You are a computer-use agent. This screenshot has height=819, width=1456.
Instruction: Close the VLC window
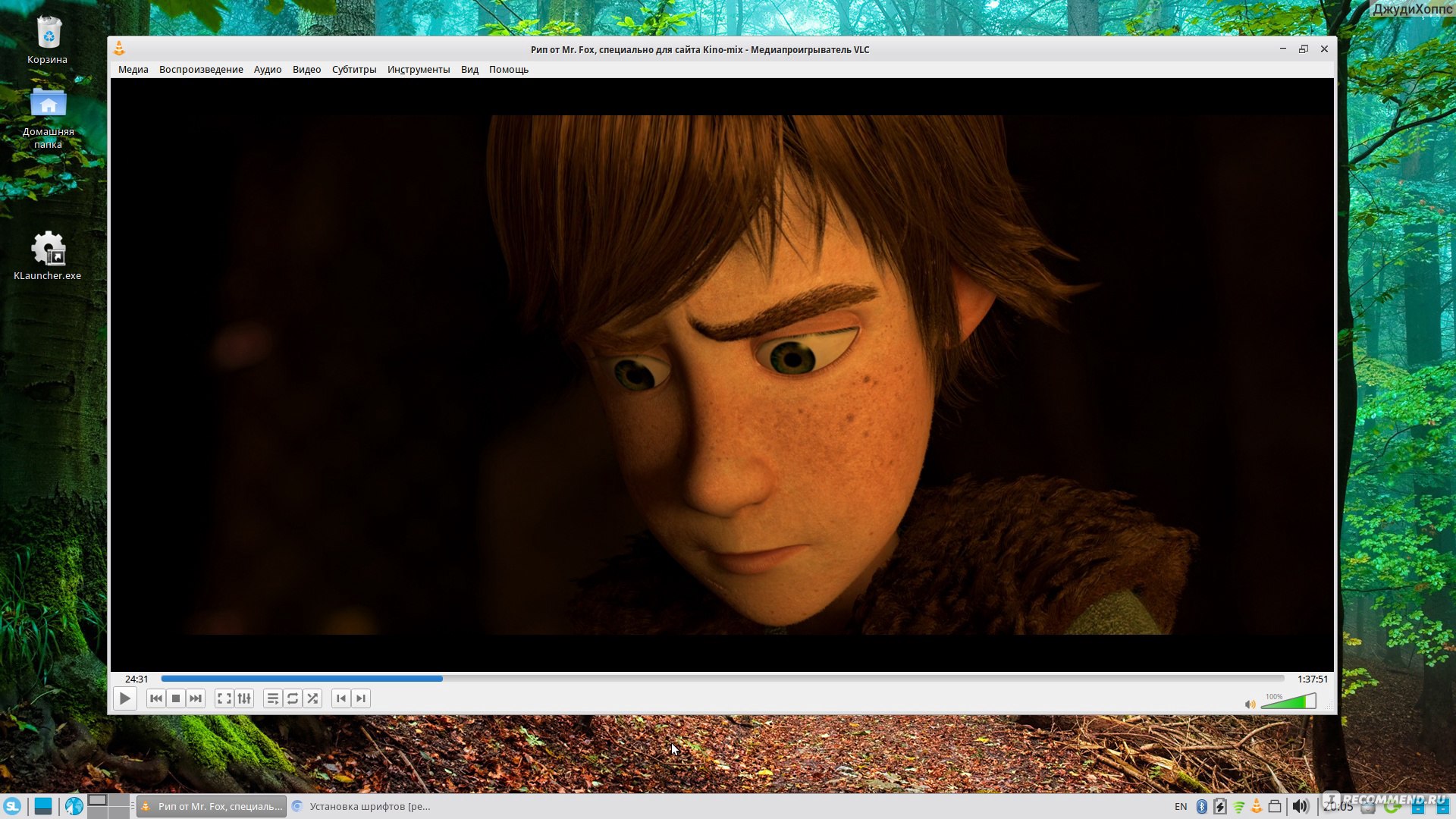pos(1324,49)
